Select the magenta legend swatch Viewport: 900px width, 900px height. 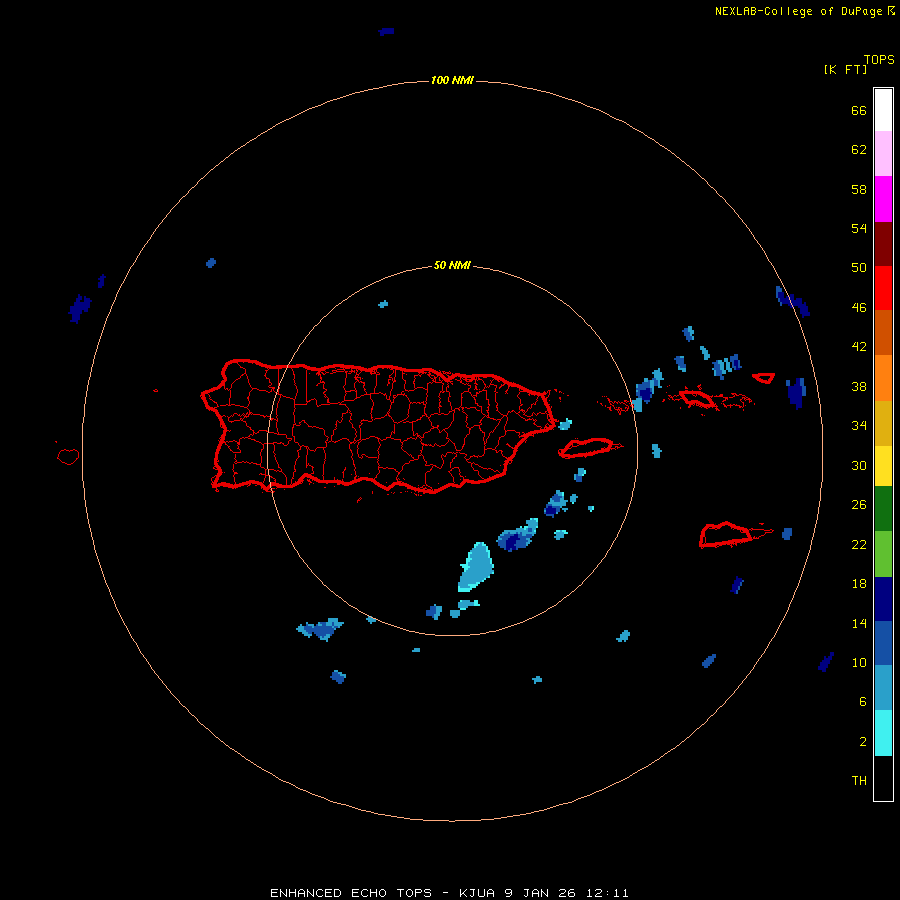pos(883,199)
